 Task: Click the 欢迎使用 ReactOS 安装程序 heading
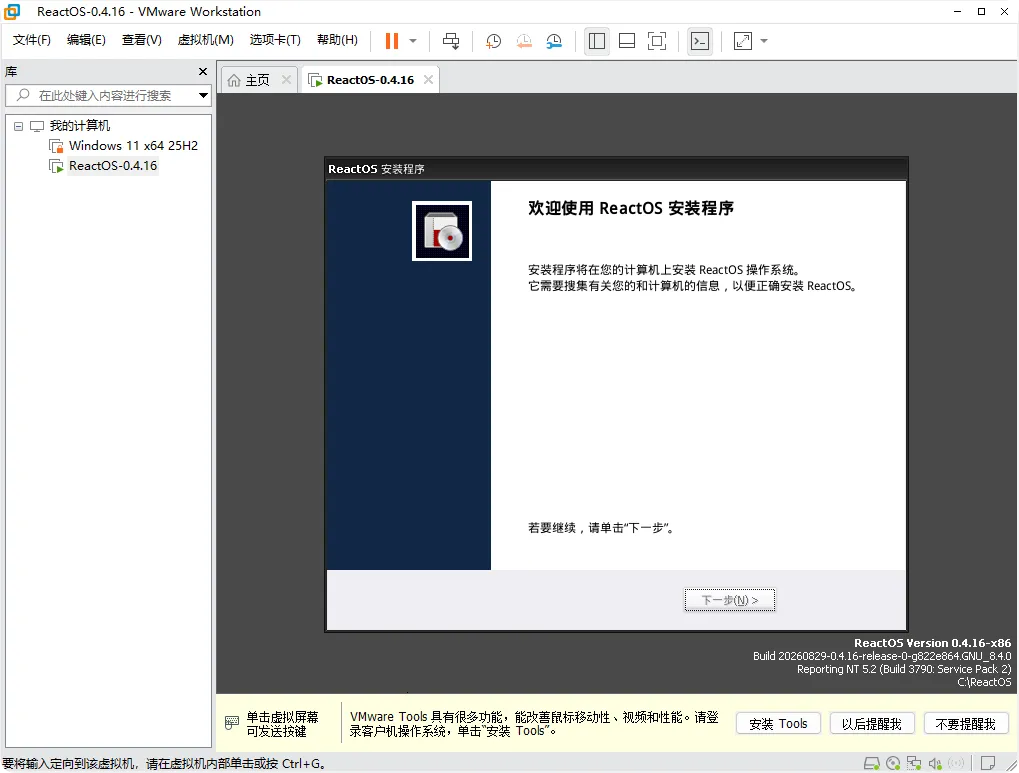630,208
